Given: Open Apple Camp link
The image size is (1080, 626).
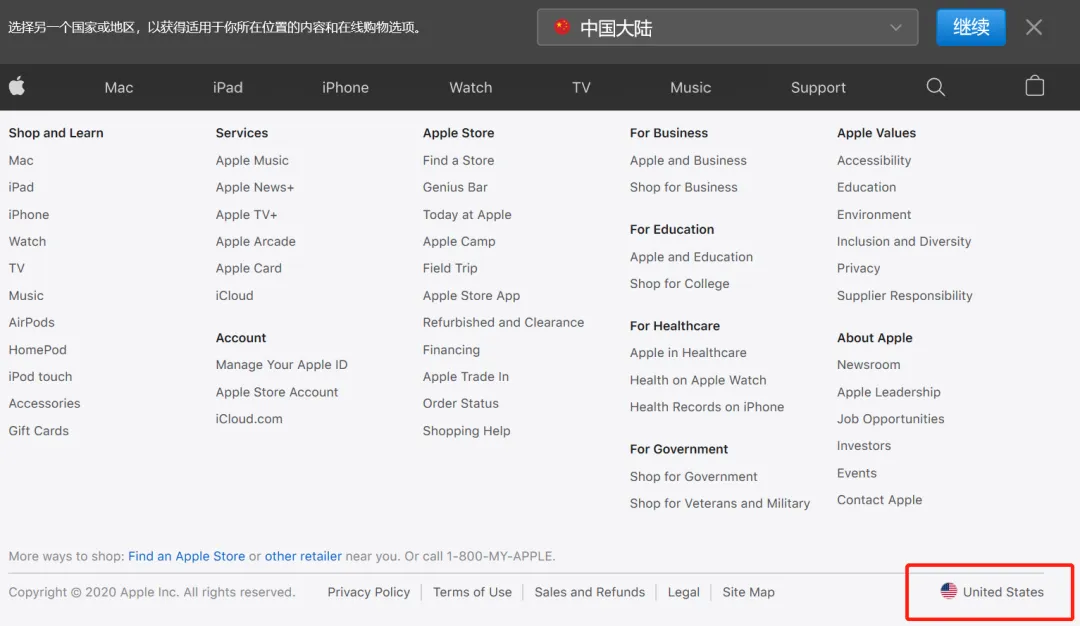Looking at the screenshot, I should [459, 242].
